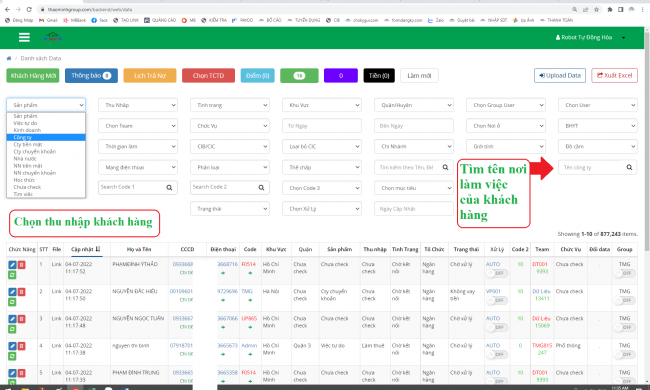Toggle AUTO OFF switch in row 3
The width and height of the screenshot is (650, 390).
(x=497, y=327)
